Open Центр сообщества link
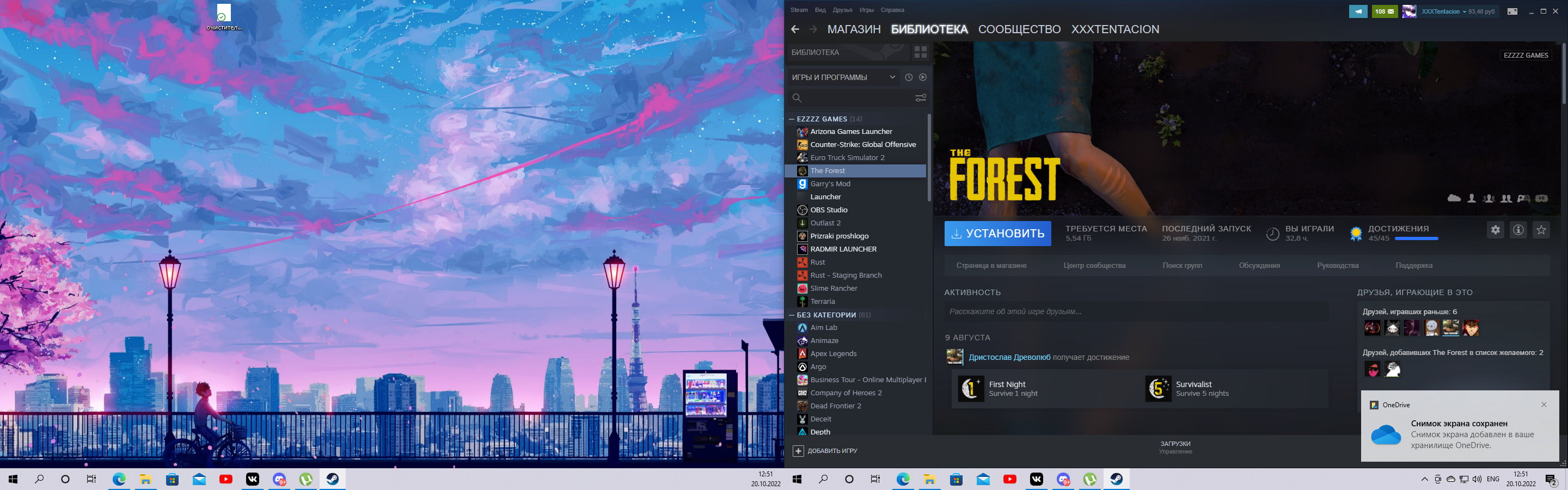 coord(1094,265)
